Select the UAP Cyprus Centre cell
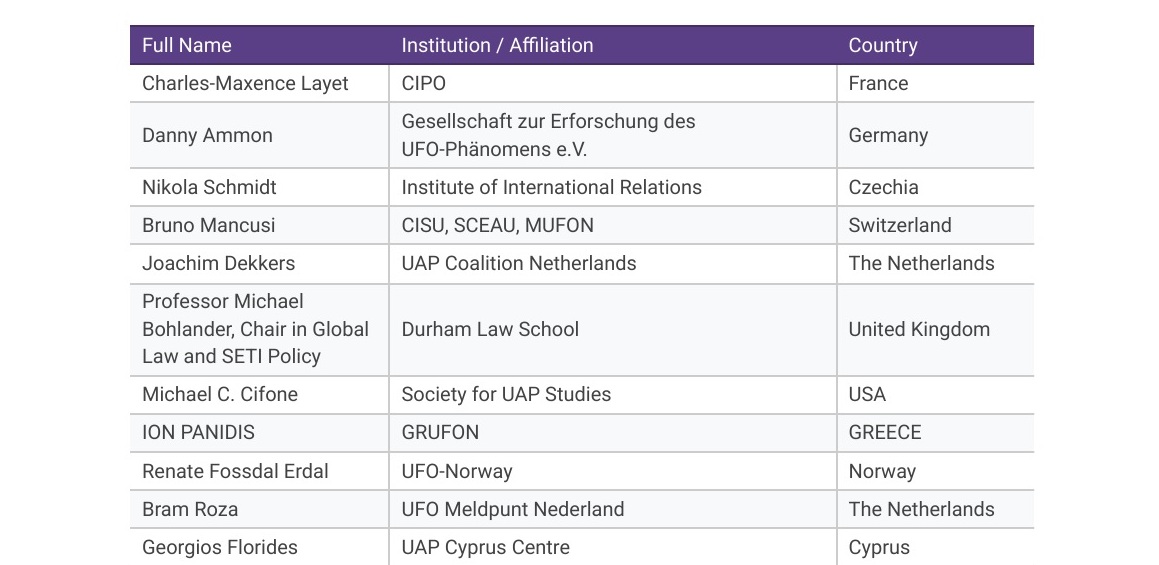1159x565 pixels. [485, 547]
